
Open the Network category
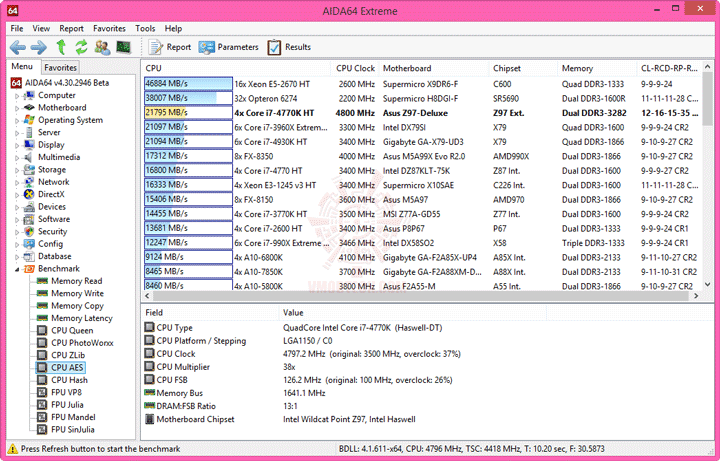pyautogui.click(x=54, y=182)
